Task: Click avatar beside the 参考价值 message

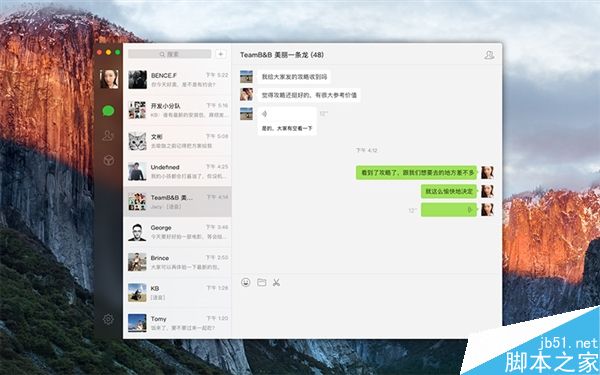Action: [246, 95]
